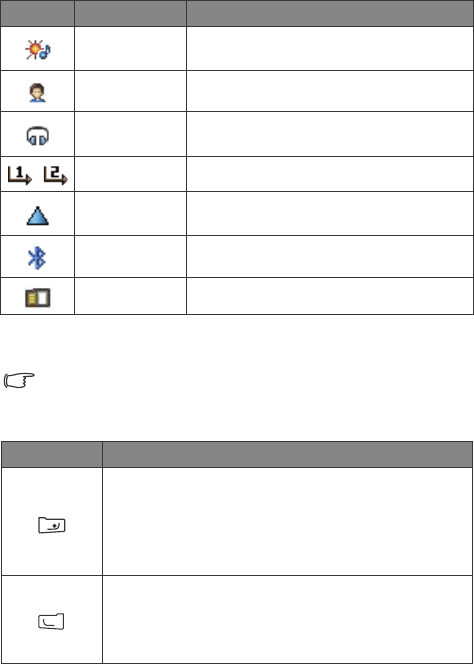Click the wide gray header of the upper table

[330, 13]
